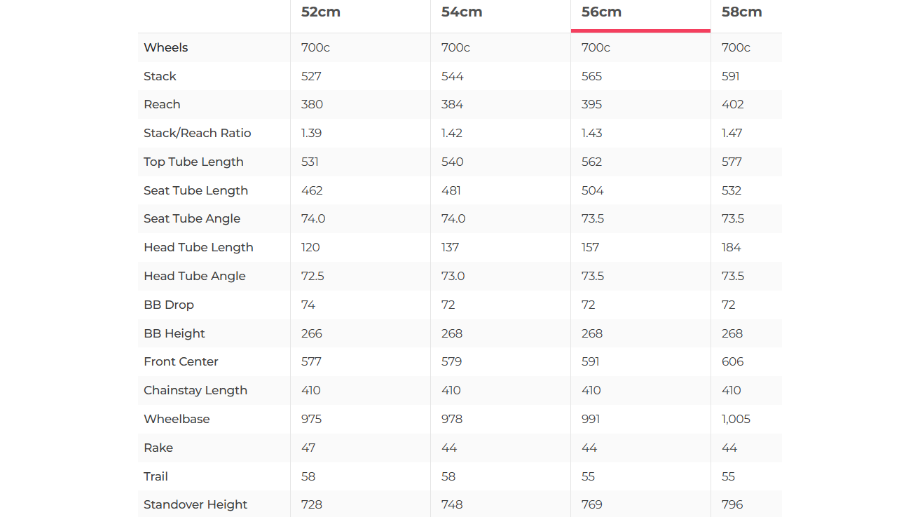The width and height of the screenshot is (919, 517).
Task: Select the Head Tube Length label
Action: pos(198,248)
